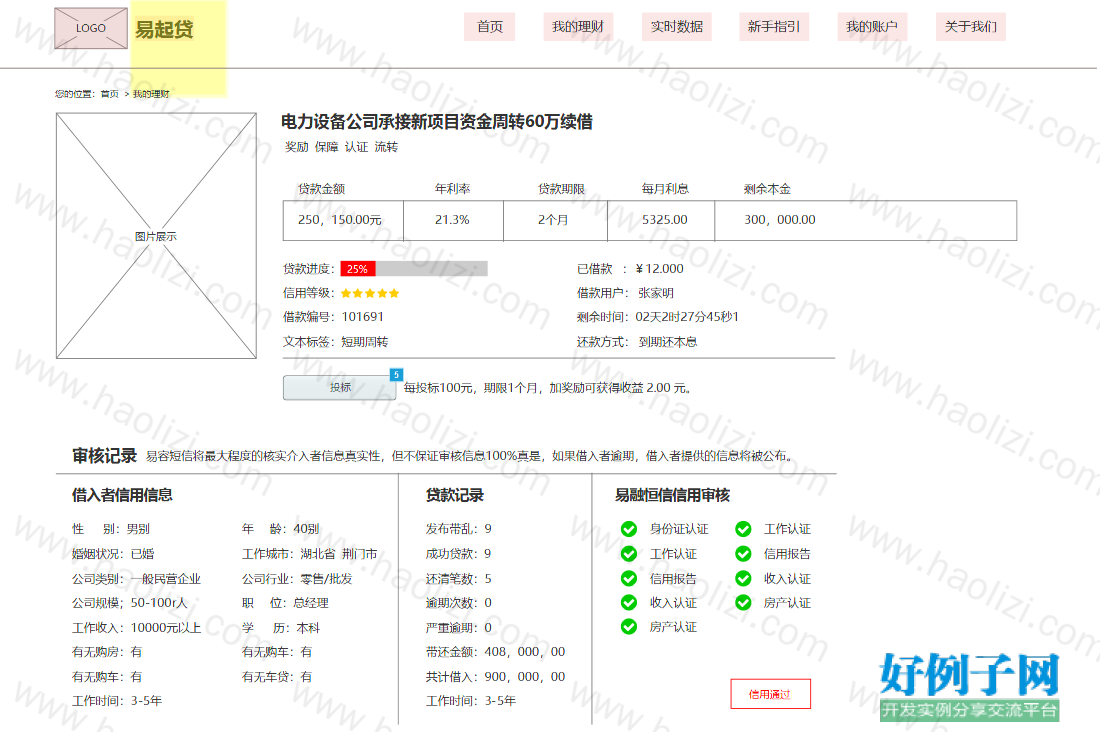Click the 关于我们 navigation item
This screenshot has height=732, width=1100.
tap(970, 27)
